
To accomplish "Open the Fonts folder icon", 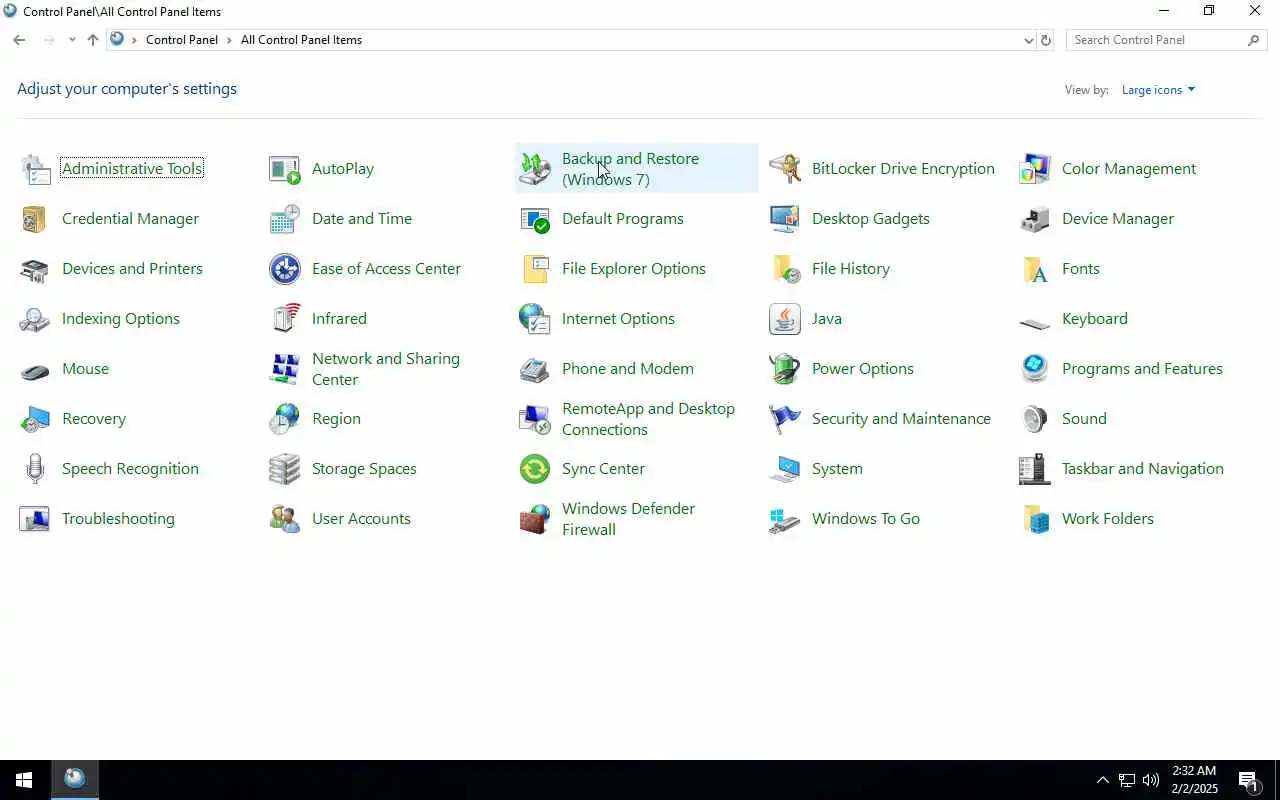I will tap(1035, 269).
